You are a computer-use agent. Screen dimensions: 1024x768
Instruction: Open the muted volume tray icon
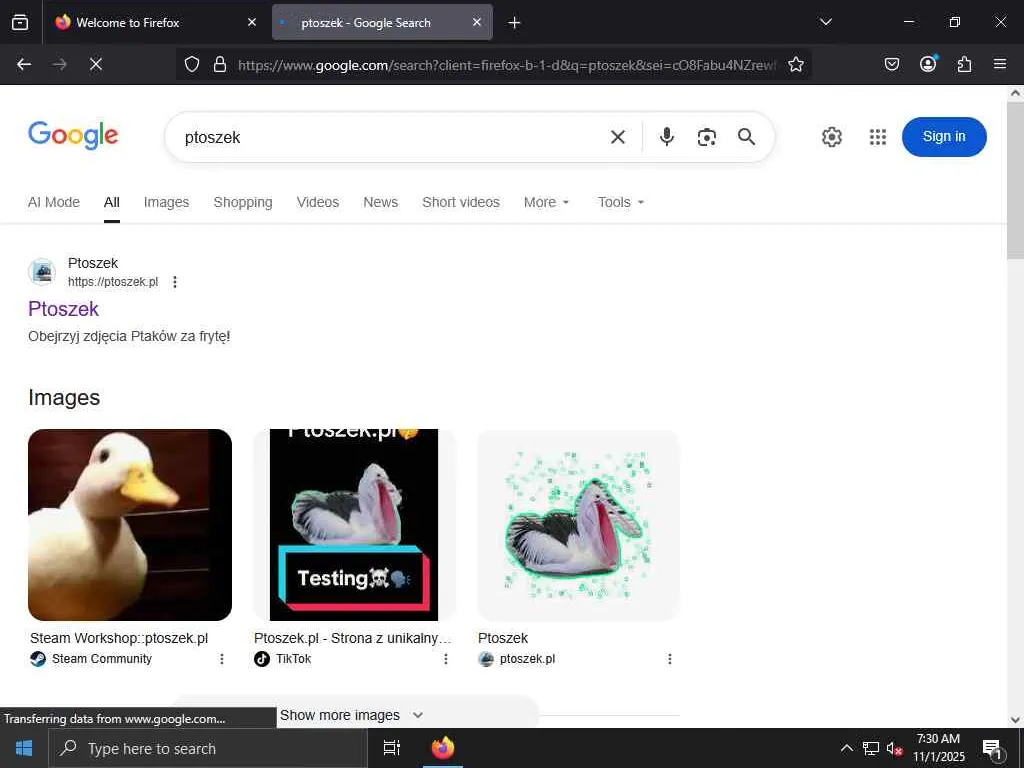tap(895, 748)
